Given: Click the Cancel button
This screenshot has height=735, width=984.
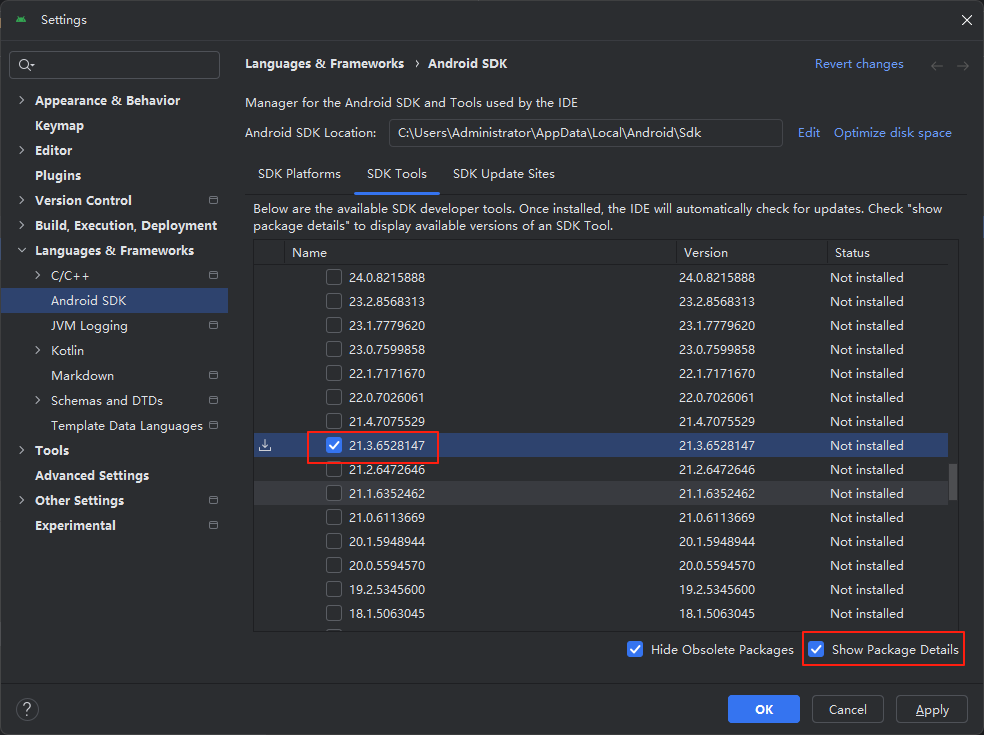Looking at the screenshot, I should tap(848, 709).
